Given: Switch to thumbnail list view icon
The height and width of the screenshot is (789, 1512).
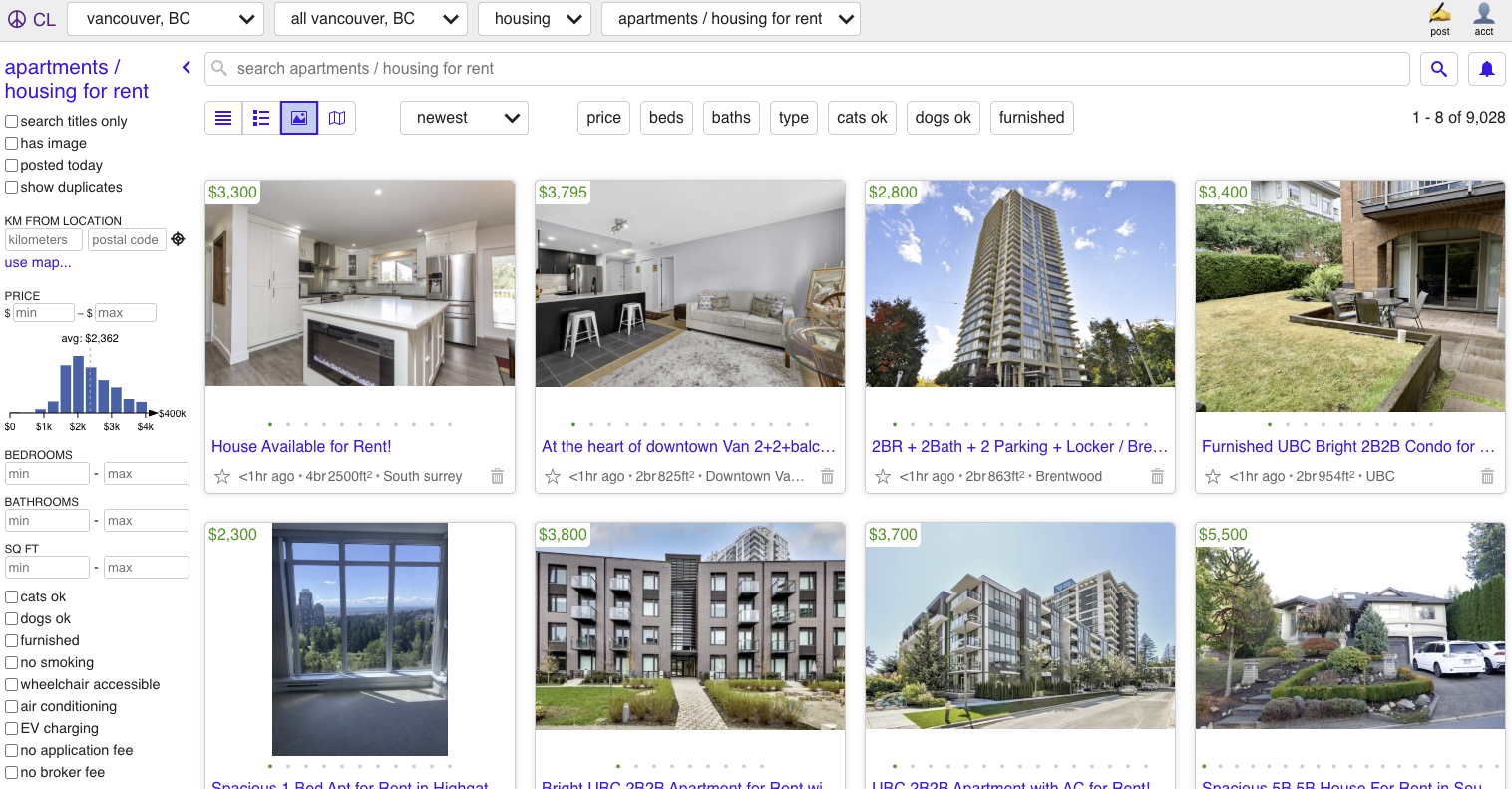Looking at the screenshot, I should [x=261, y=118].
